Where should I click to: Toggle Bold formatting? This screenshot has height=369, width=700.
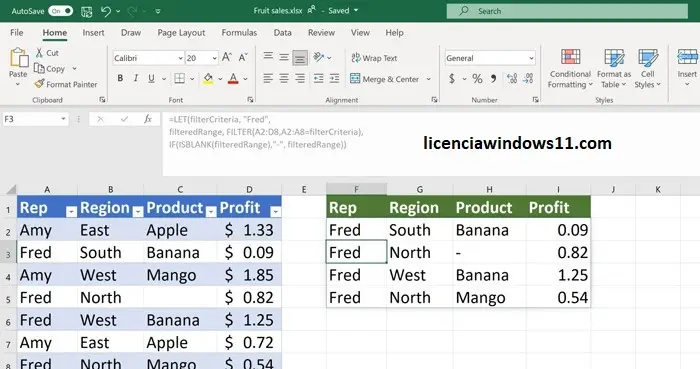120,79
